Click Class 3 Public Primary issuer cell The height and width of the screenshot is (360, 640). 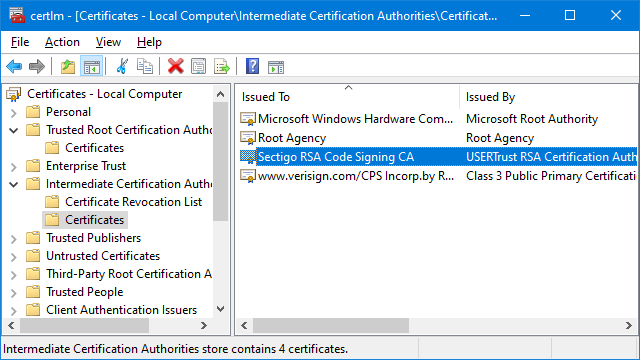click(551, 176)
